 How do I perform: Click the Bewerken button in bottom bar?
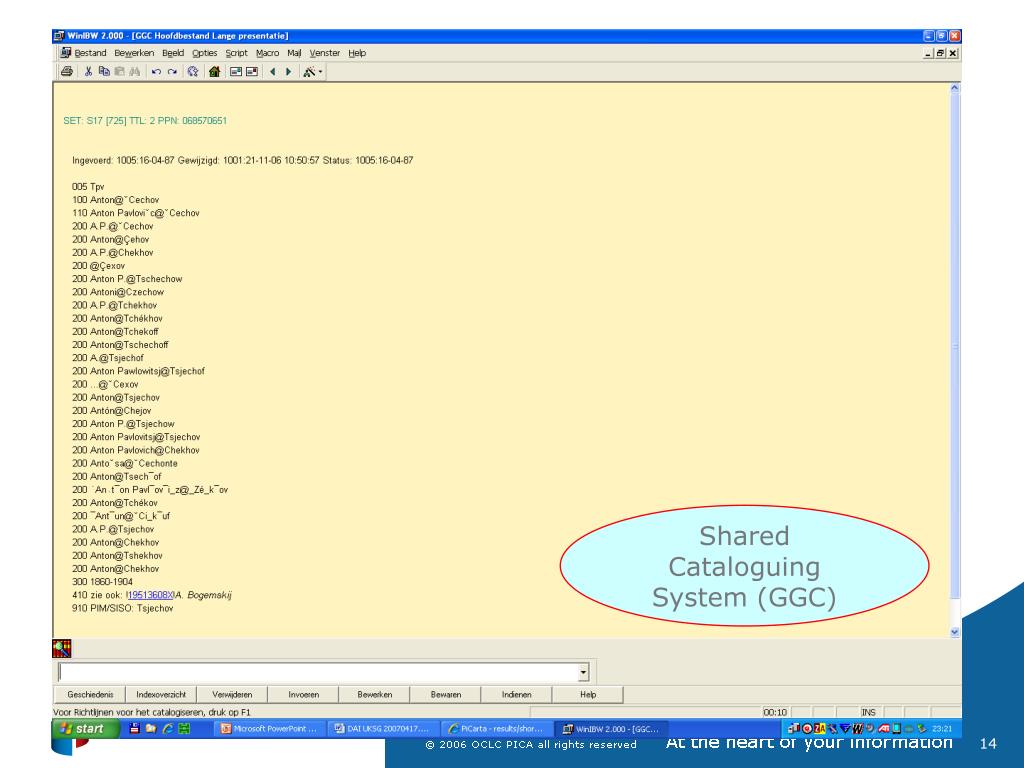(375, 695)
